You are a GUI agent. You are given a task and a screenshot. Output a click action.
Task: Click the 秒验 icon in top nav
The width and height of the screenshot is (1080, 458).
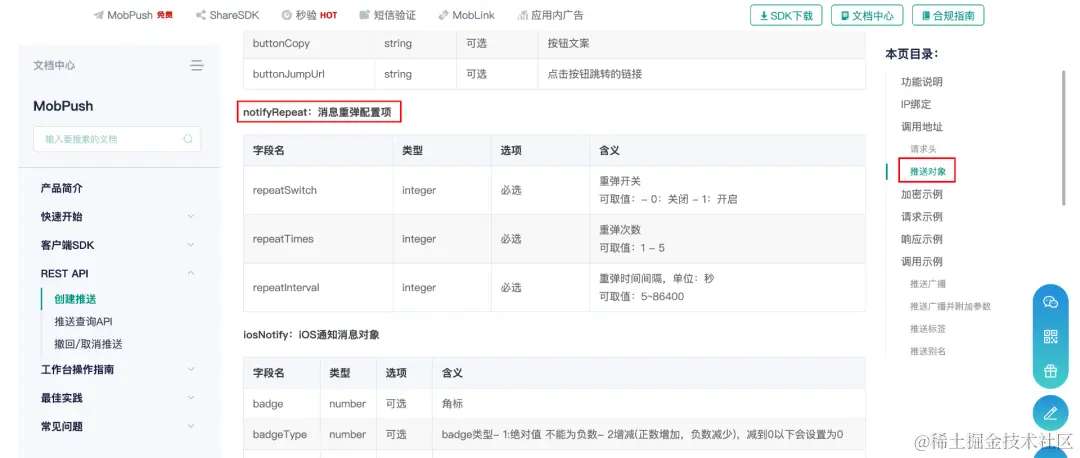(x=287, y=15)
